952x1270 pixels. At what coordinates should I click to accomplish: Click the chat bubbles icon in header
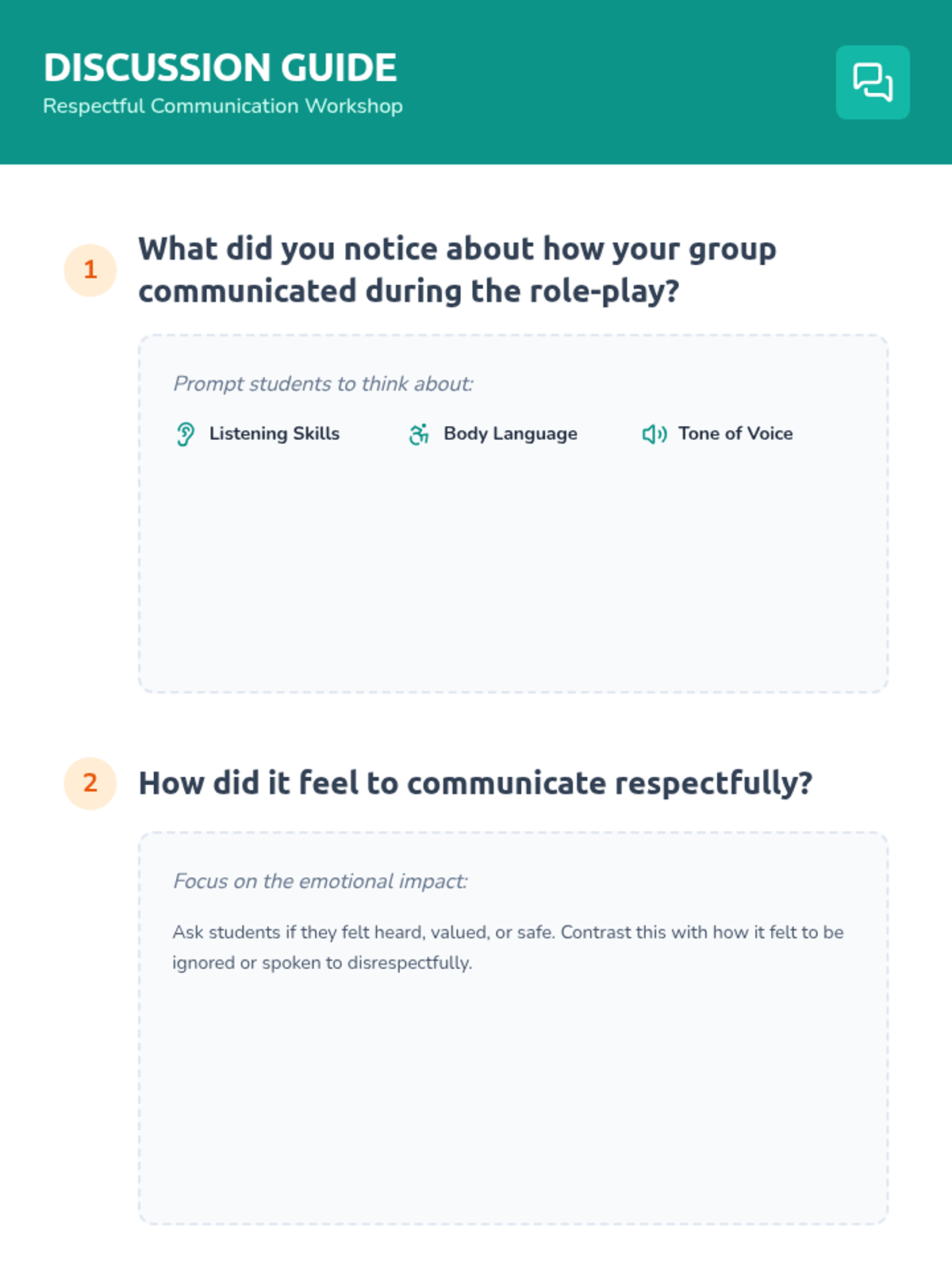[x=873, y=83]
